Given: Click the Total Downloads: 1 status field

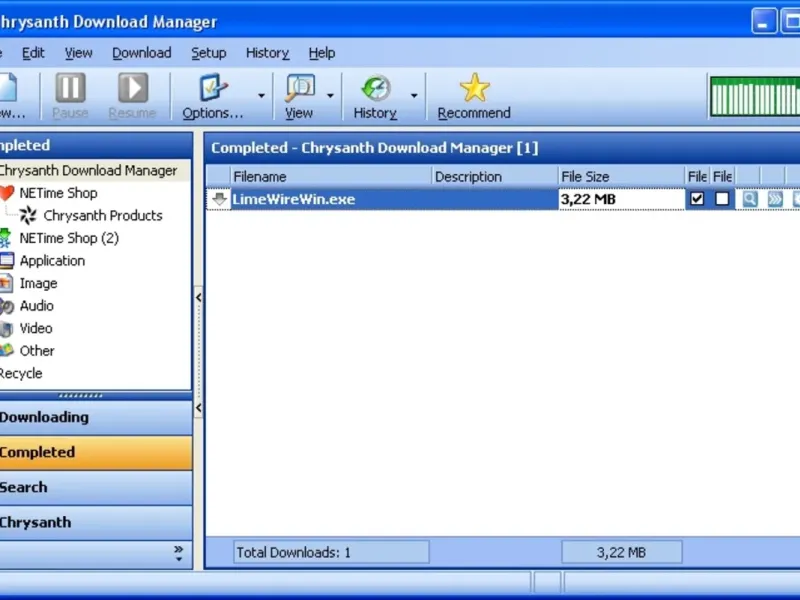Looking at the screenshot, I should click(x=331, y=553).
